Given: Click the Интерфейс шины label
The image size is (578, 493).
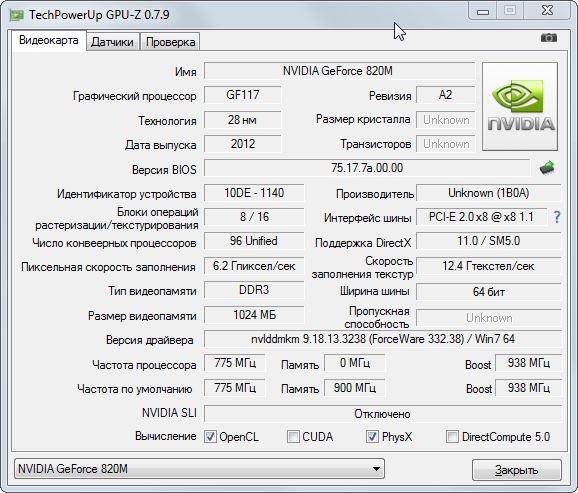Looking at the screenshot, I should [x=368, y=218].
